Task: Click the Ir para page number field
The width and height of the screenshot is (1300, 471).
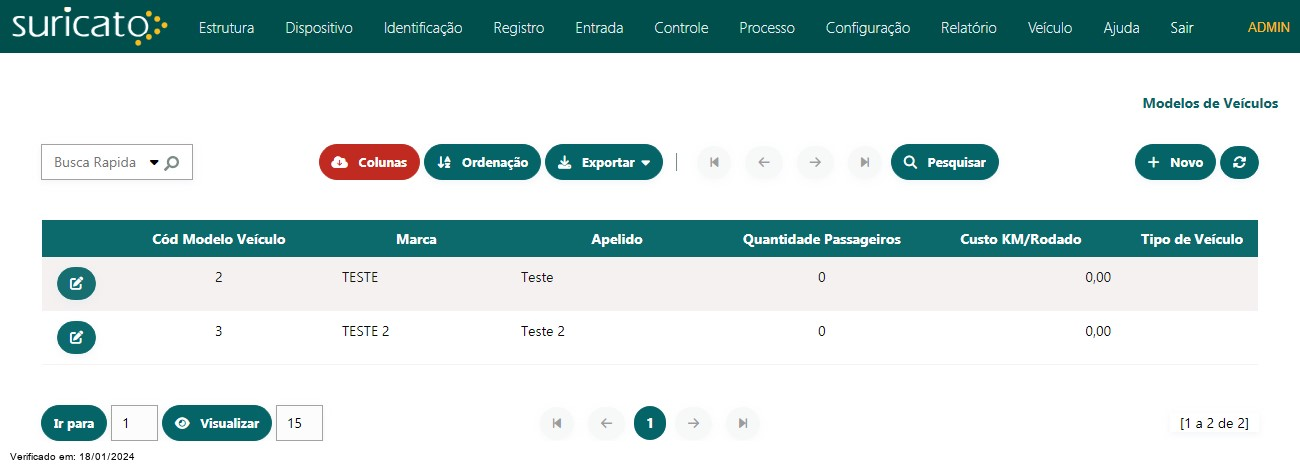Action: tap(134, 423)
